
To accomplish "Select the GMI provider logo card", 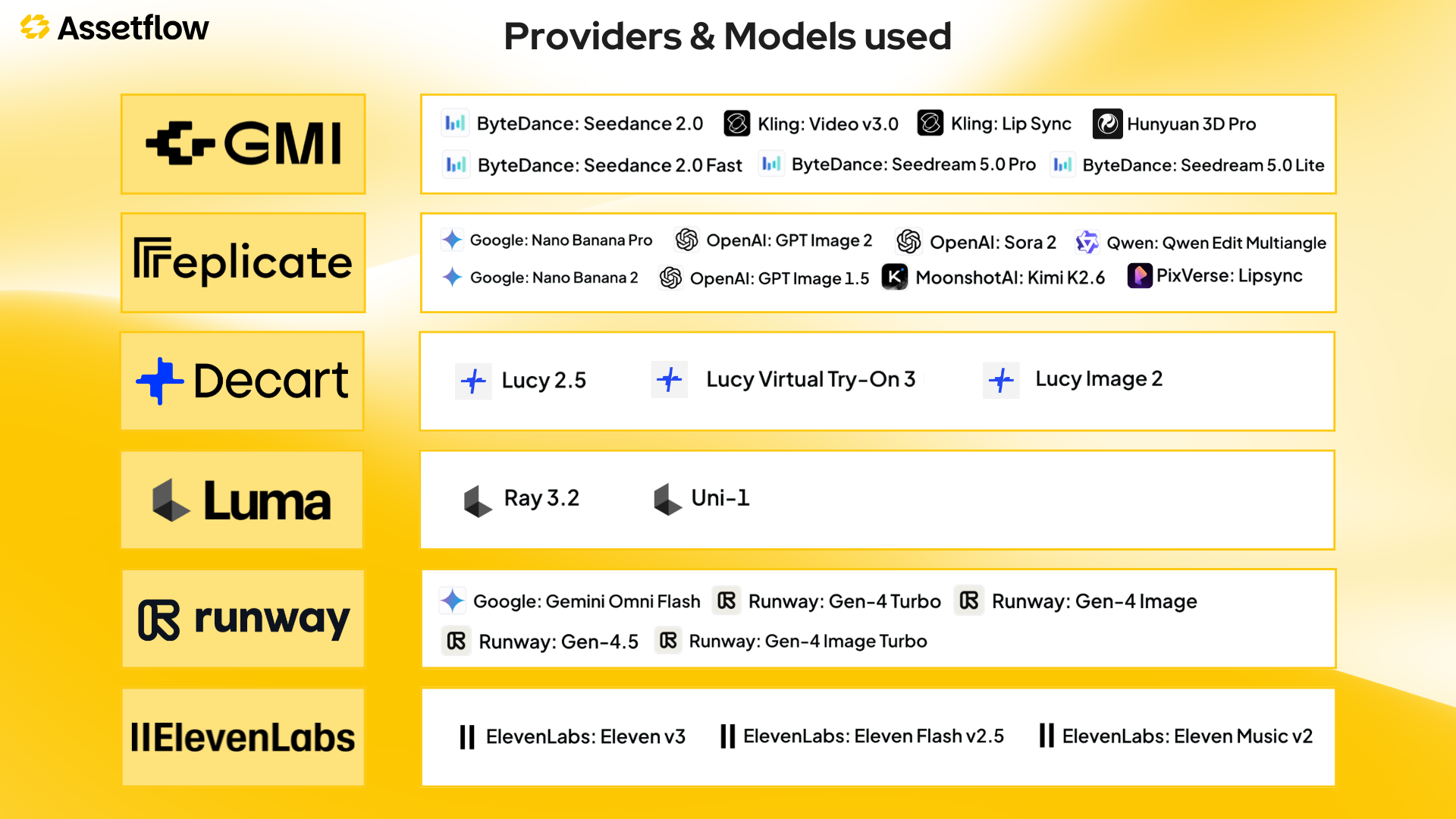I will coord(243,144).
